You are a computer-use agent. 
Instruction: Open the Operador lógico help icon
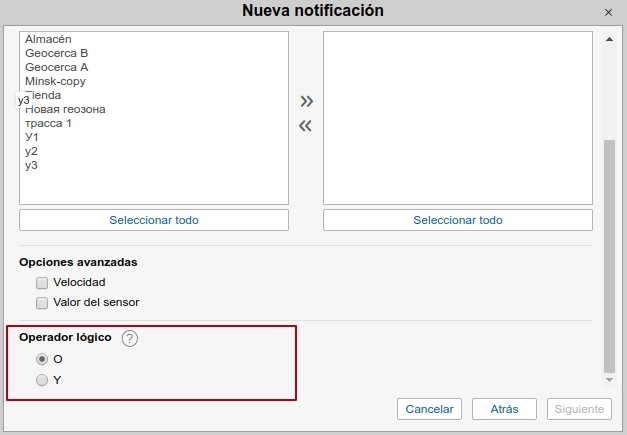click(130, 338)
